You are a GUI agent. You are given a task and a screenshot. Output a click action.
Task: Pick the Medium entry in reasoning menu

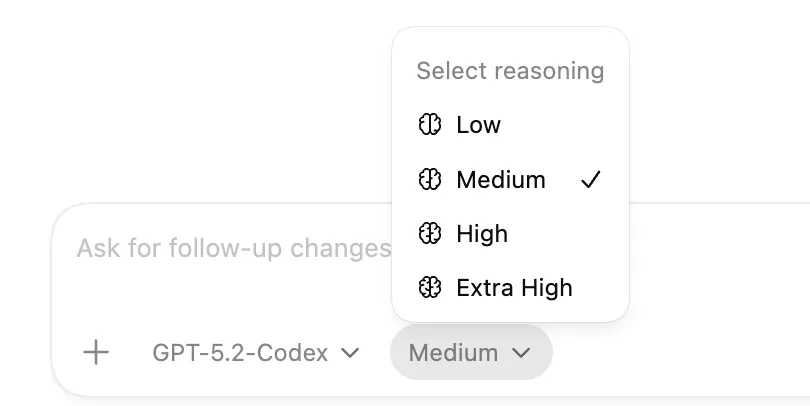501,180
